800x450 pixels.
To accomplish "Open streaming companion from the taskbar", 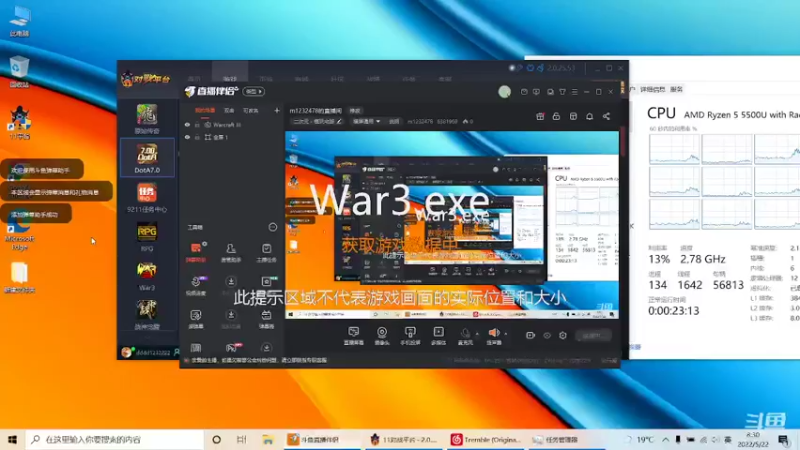I will pyautogui.click(x=321, y=439).
